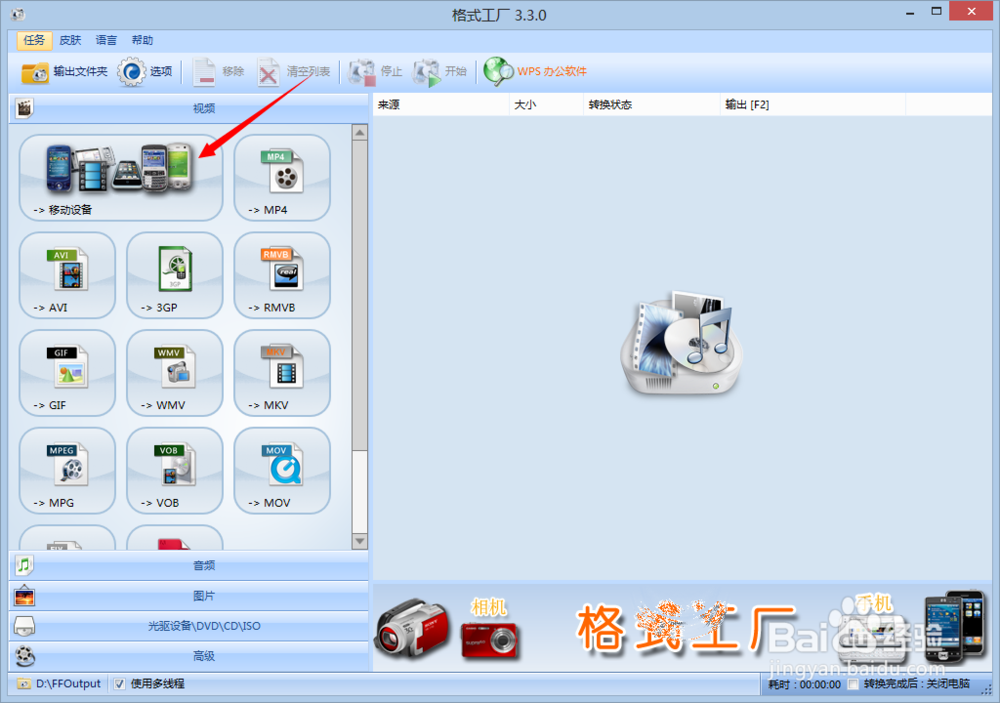The width and height of the screenshot is (1000, 703).
Task: Open the WPS 办公软件 link
Action: coord(535,71)
